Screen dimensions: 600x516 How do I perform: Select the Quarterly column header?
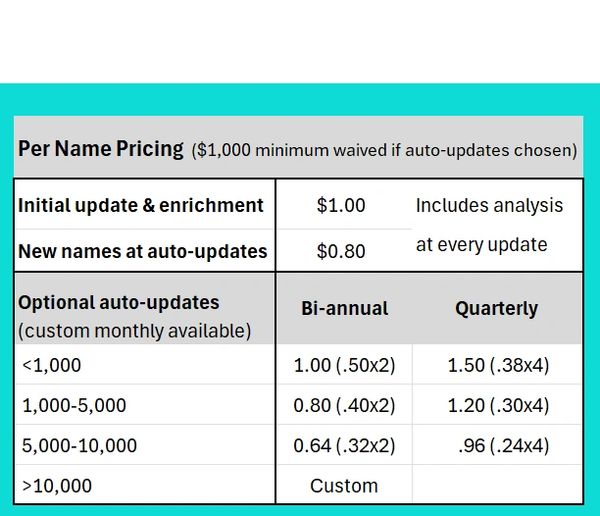click(496, 309)
